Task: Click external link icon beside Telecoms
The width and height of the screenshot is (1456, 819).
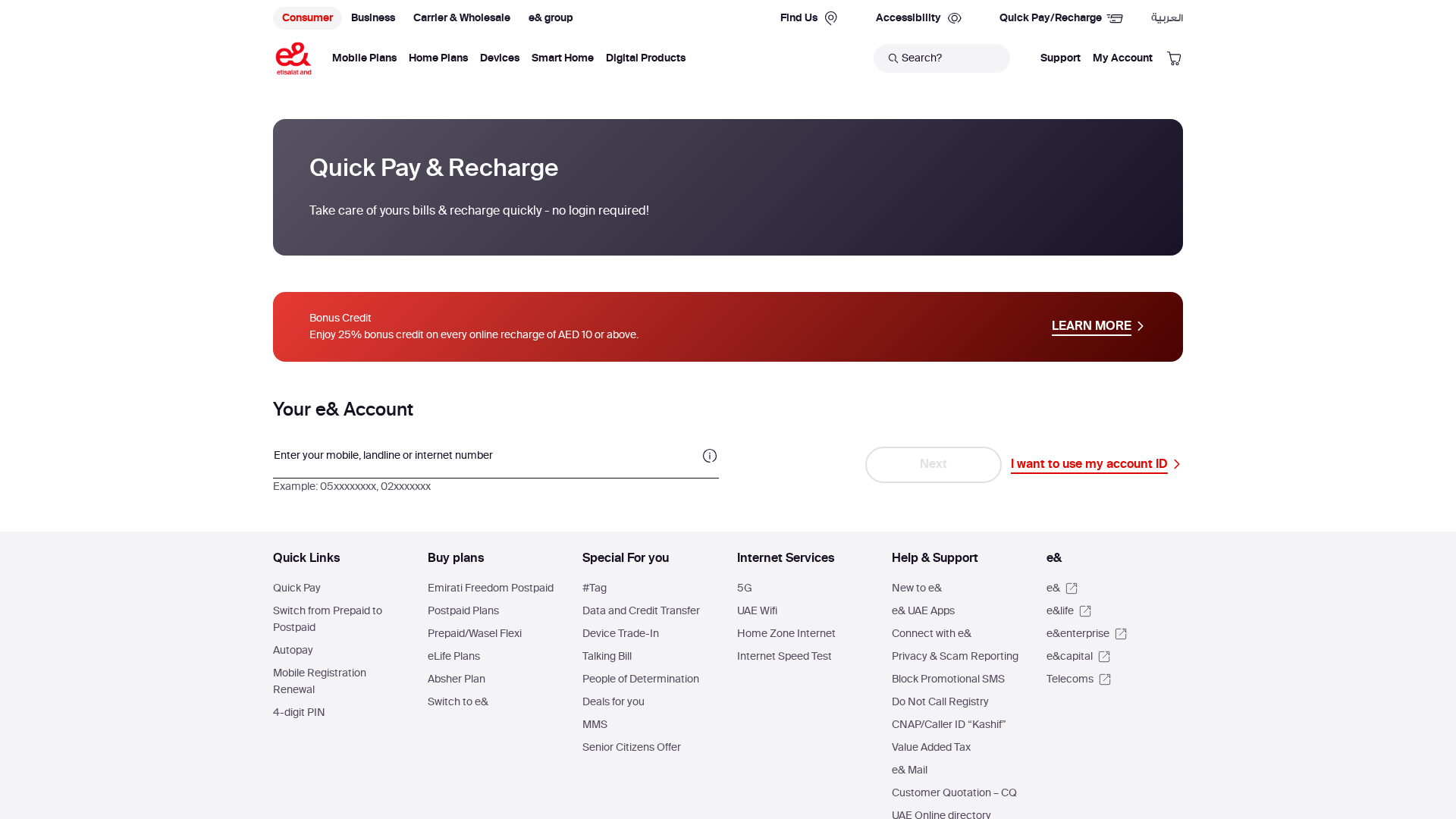Action: click(x=1105, y=679)
